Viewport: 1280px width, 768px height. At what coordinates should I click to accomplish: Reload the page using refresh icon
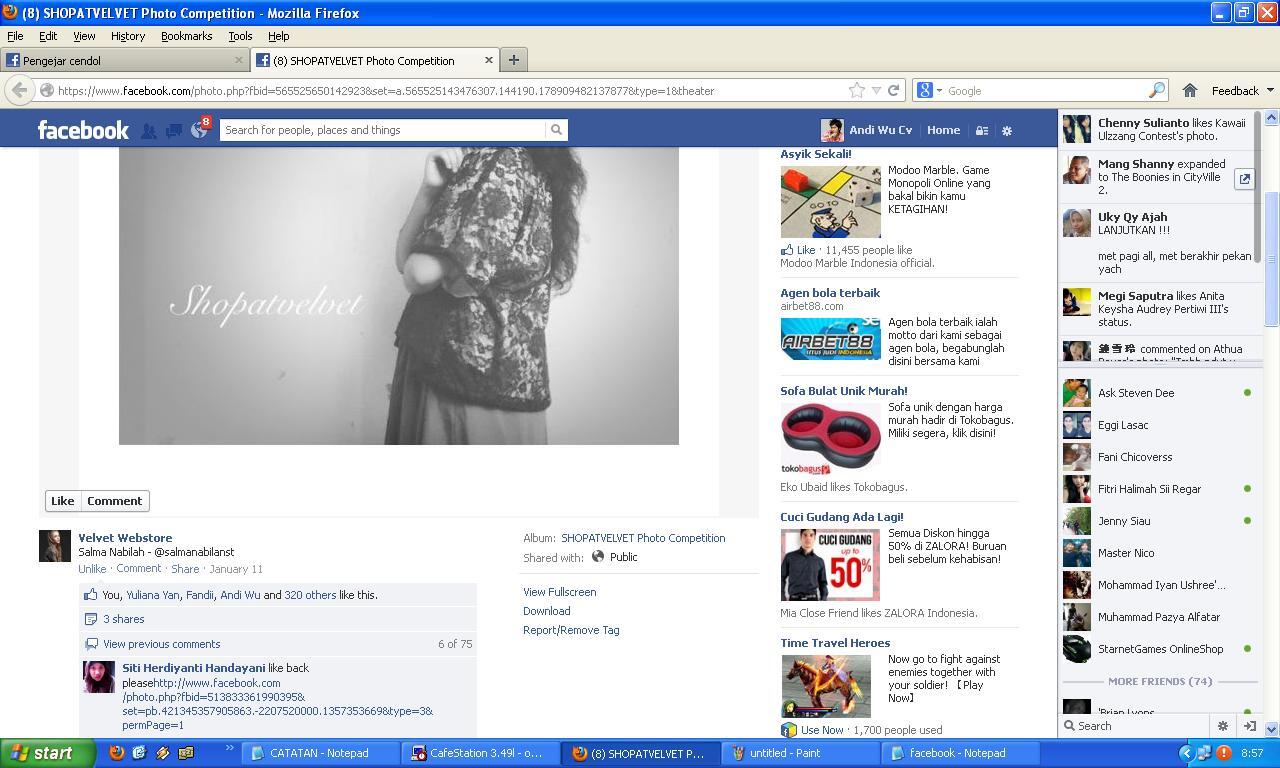893,90
